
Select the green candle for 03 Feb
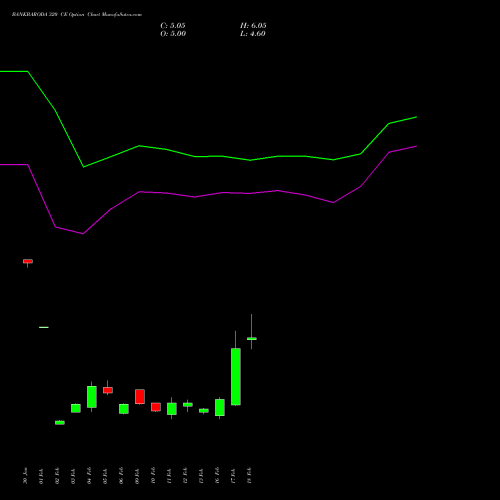click(76, 408)
